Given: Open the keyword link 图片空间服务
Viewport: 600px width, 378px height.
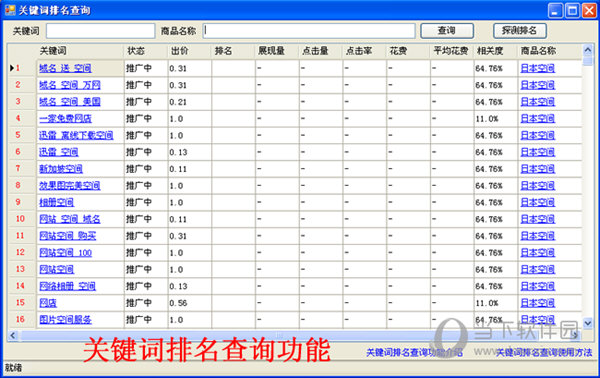Looking at the screenshot, I should coord(65,320).
